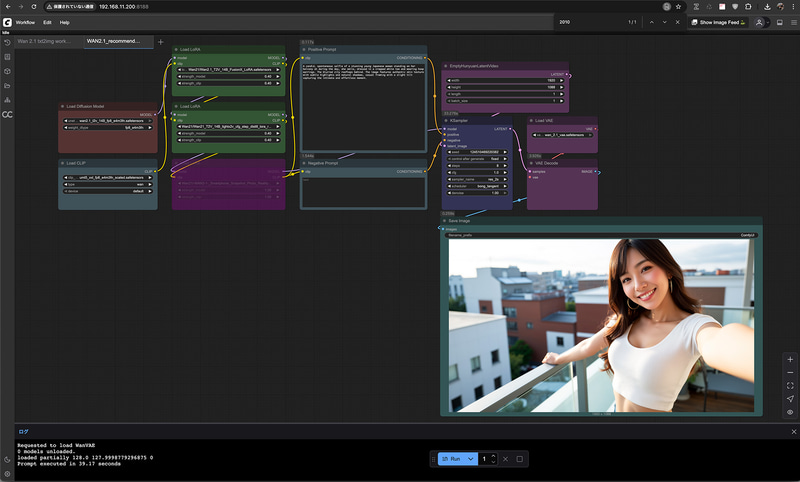Open the hamburger menu in top bar

tap(794, 22)
